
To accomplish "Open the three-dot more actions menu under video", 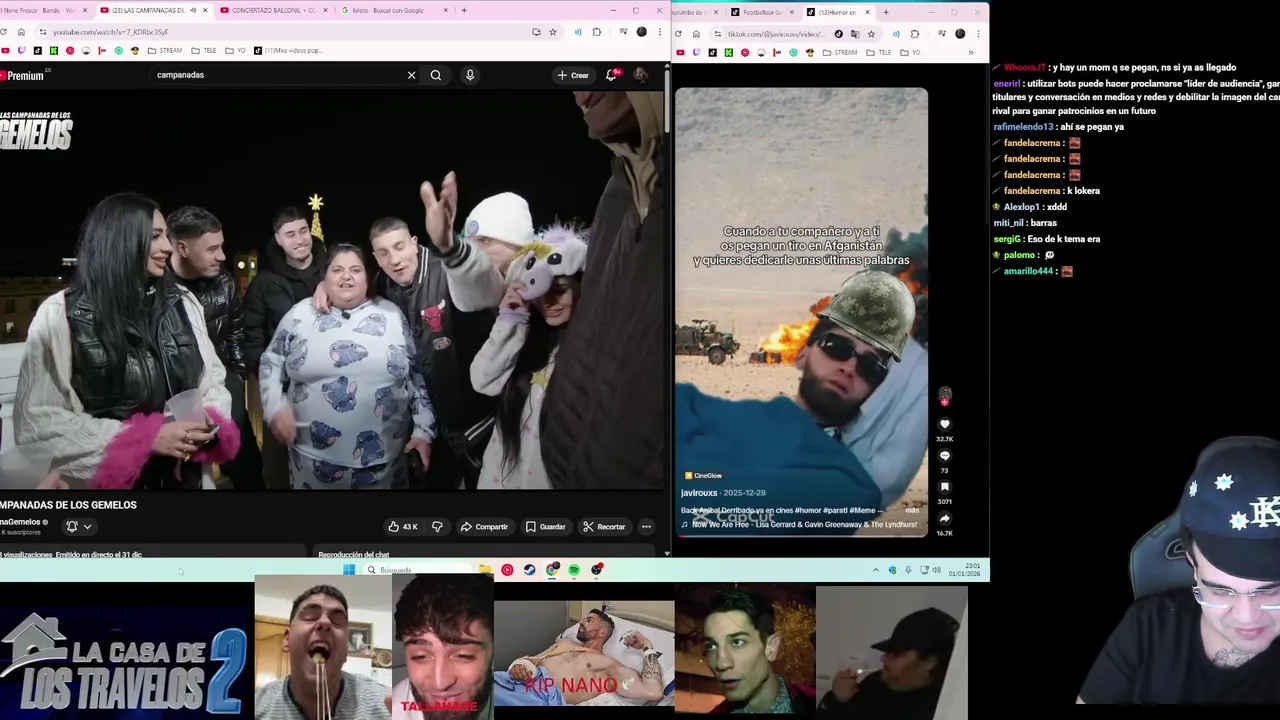I will click(x=646, y=527).
